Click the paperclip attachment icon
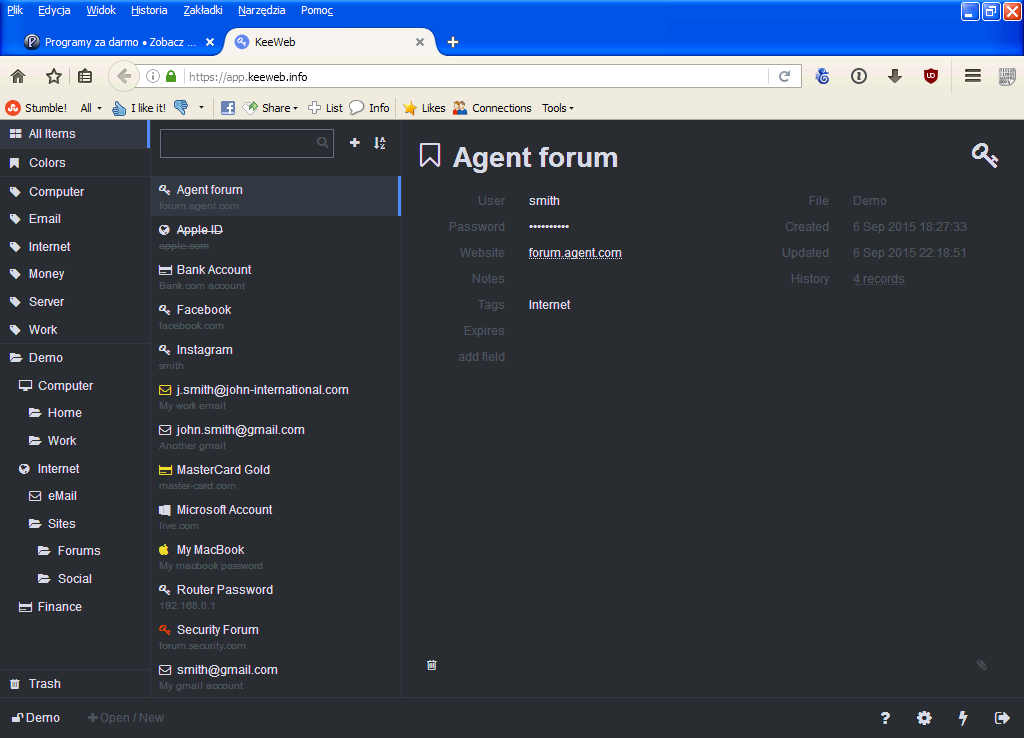 981,665
